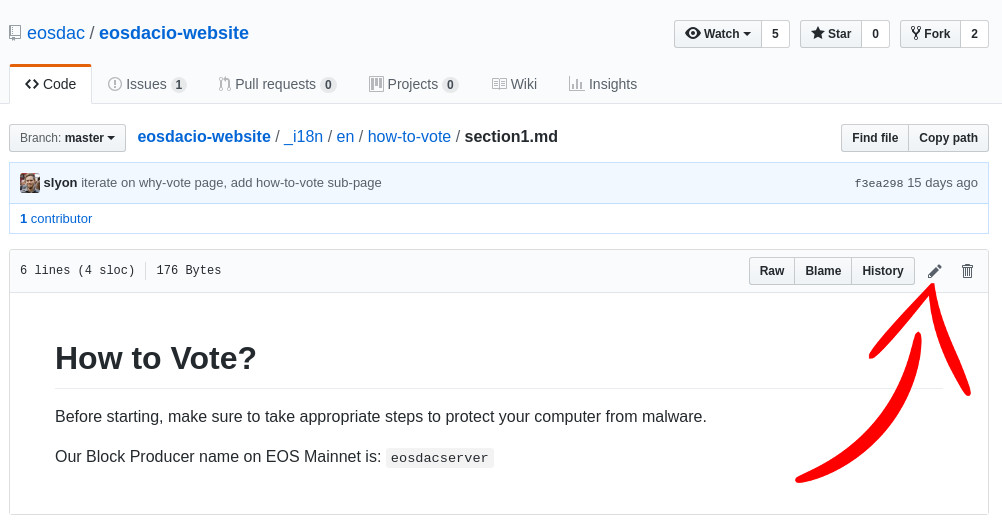1002x526 pixels.
Task: View file History
Action: tap(883, 271)
